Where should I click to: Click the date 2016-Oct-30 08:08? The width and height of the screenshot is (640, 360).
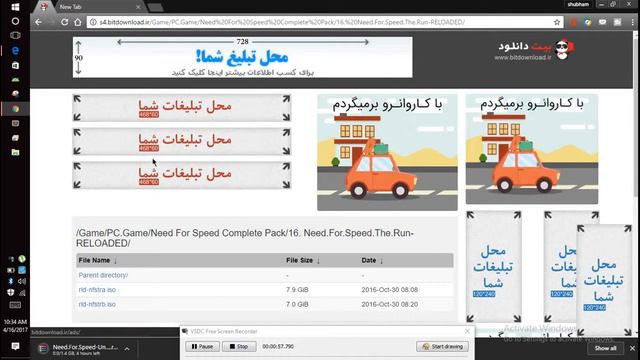tap(389, 290)
